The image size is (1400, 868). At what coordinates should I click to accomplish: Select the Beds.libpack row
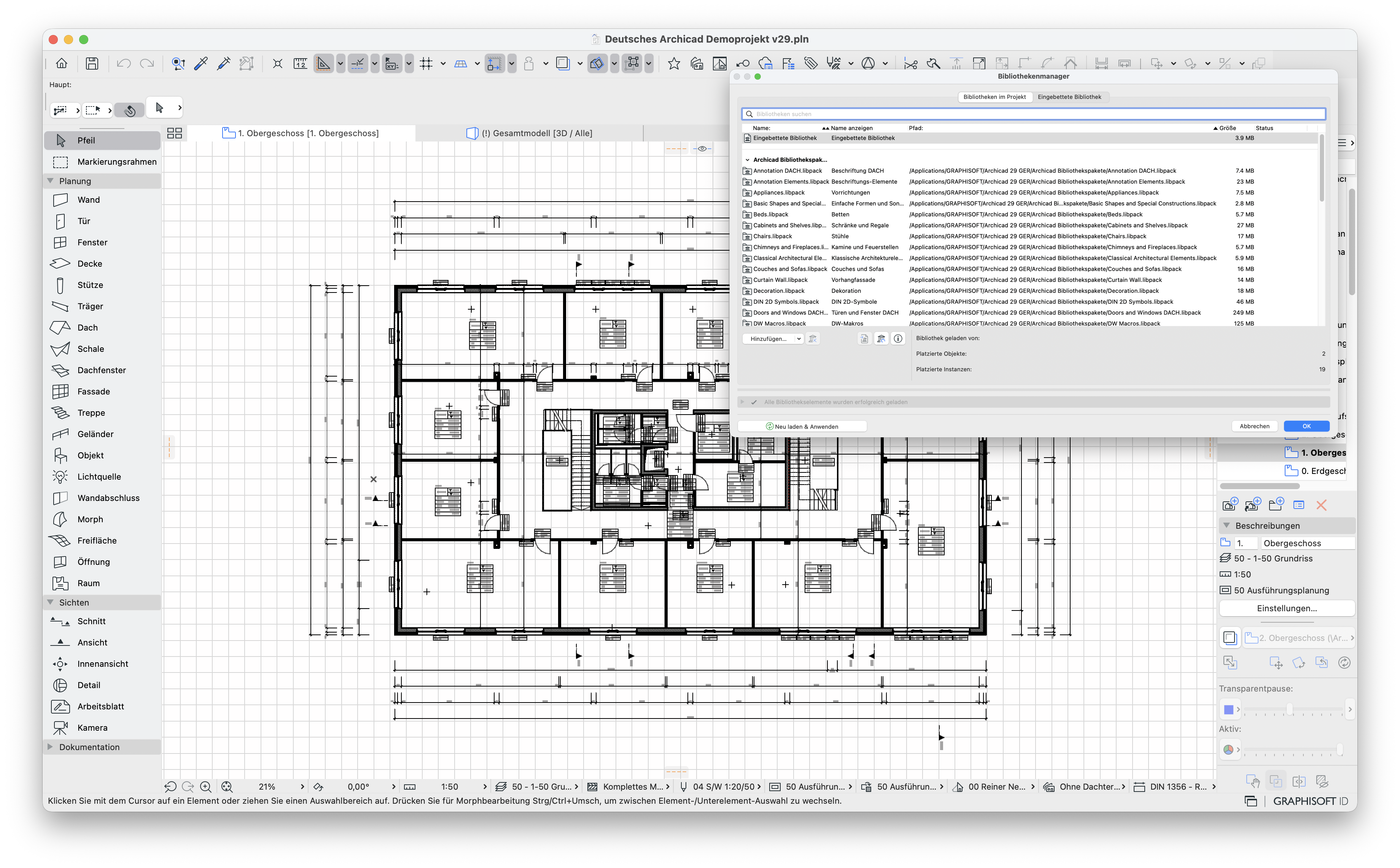(1029, 215)
